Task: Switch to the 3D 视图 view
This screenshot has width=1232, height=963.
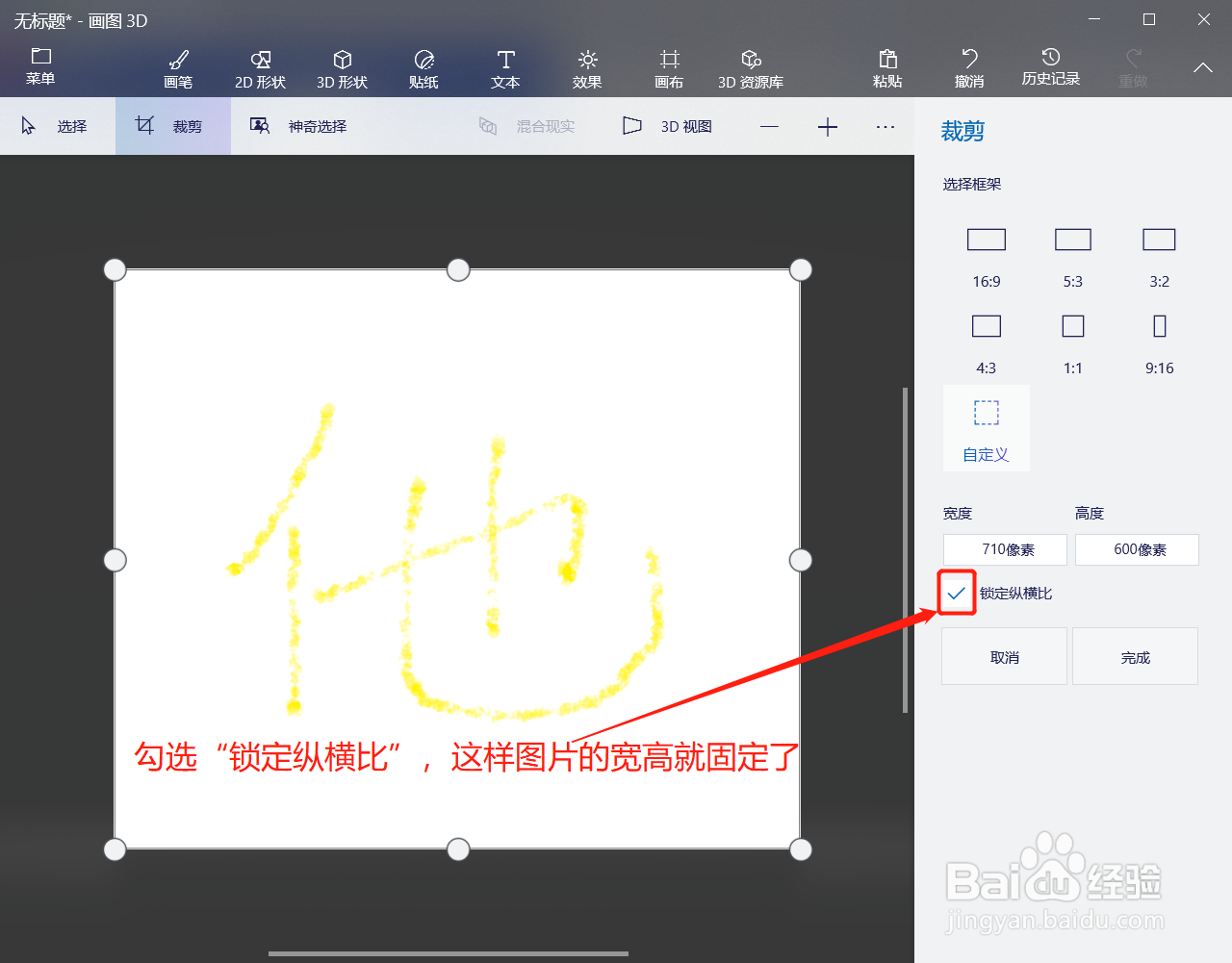Action: click(668, 126)
